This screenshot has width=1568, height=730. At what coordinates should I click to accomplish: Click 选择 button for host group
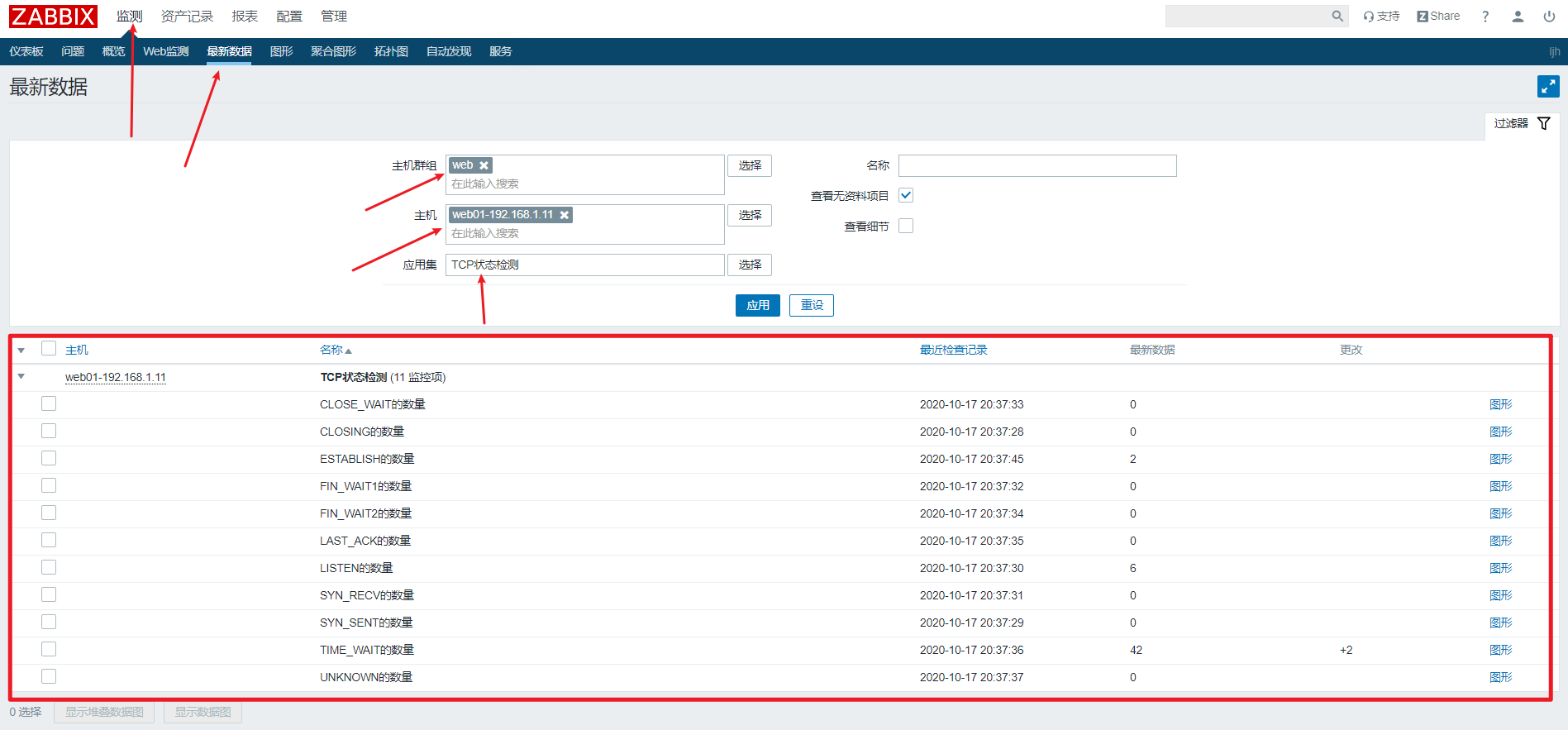(750, 165)
